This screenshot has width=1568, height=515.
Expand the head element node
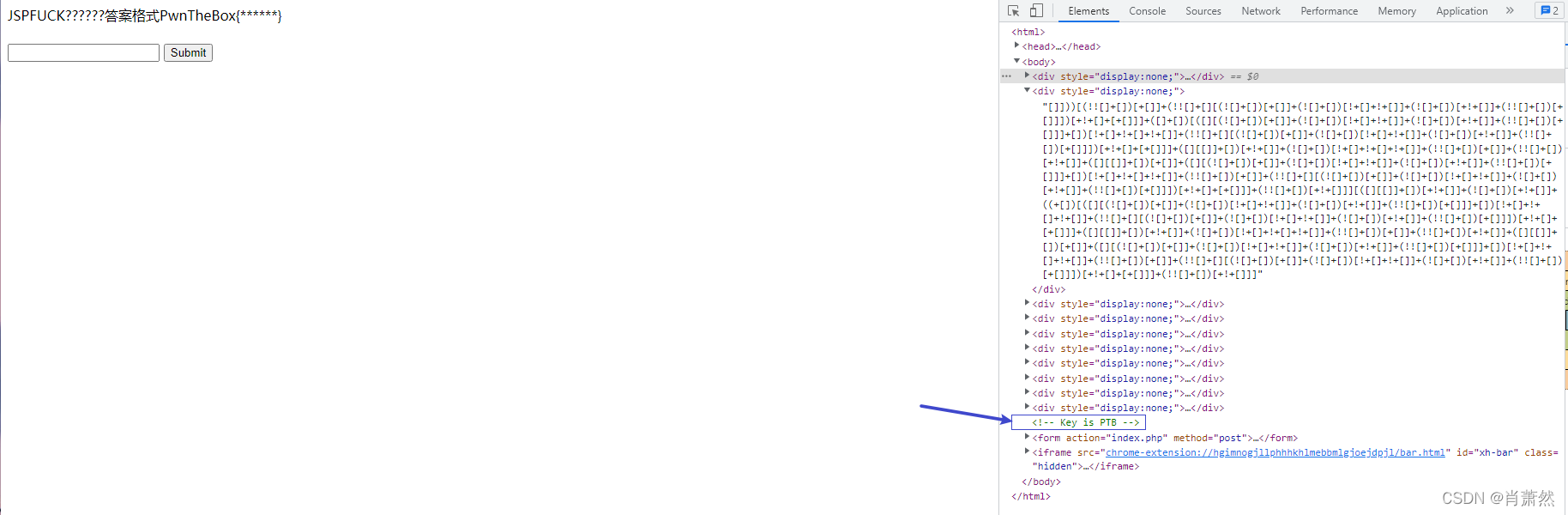coord(1017,46)
